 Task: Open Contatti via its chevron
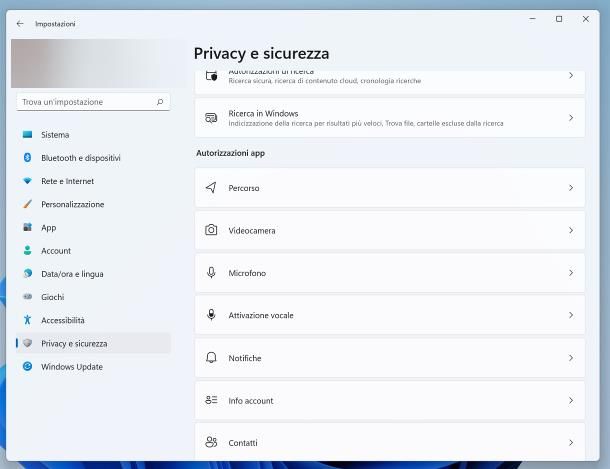571,443
